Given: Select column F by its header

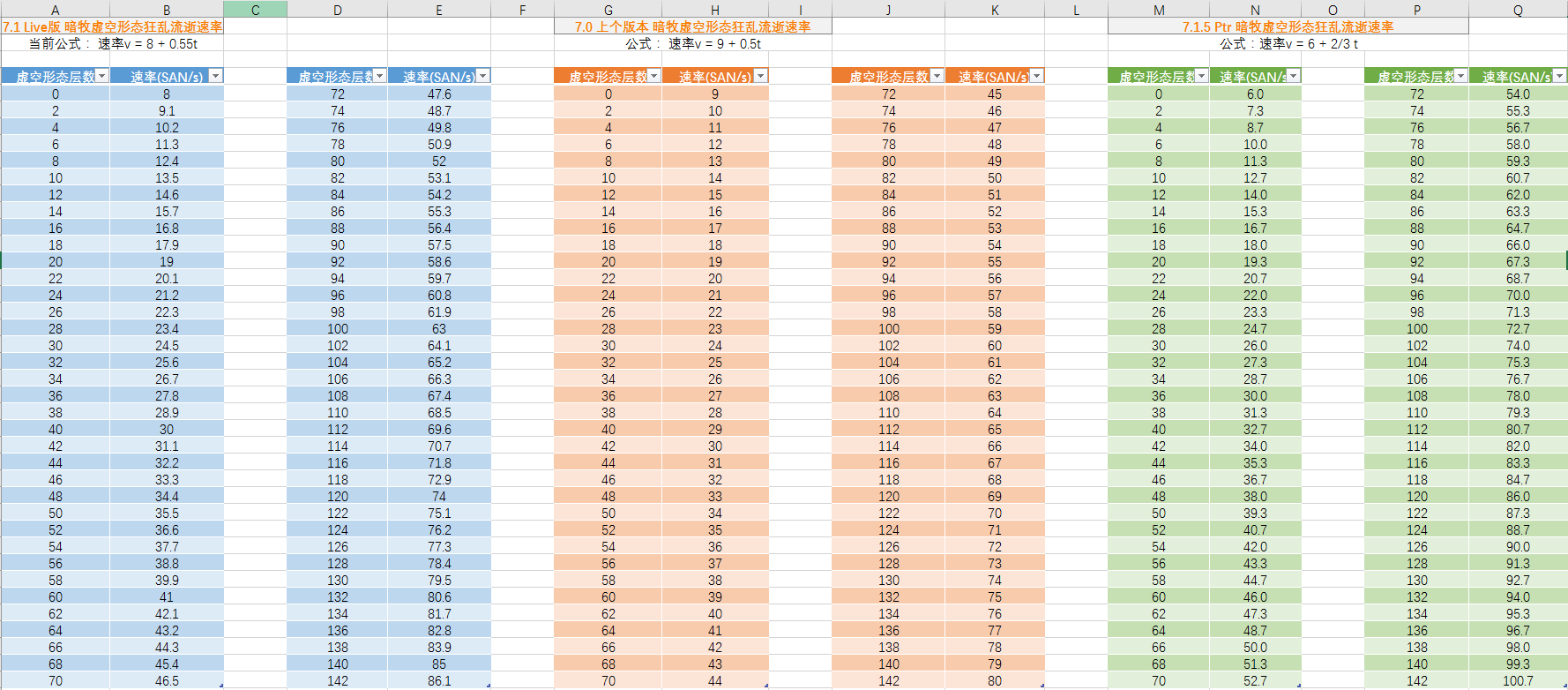Looking at the screenshot, I should [522, 10].
